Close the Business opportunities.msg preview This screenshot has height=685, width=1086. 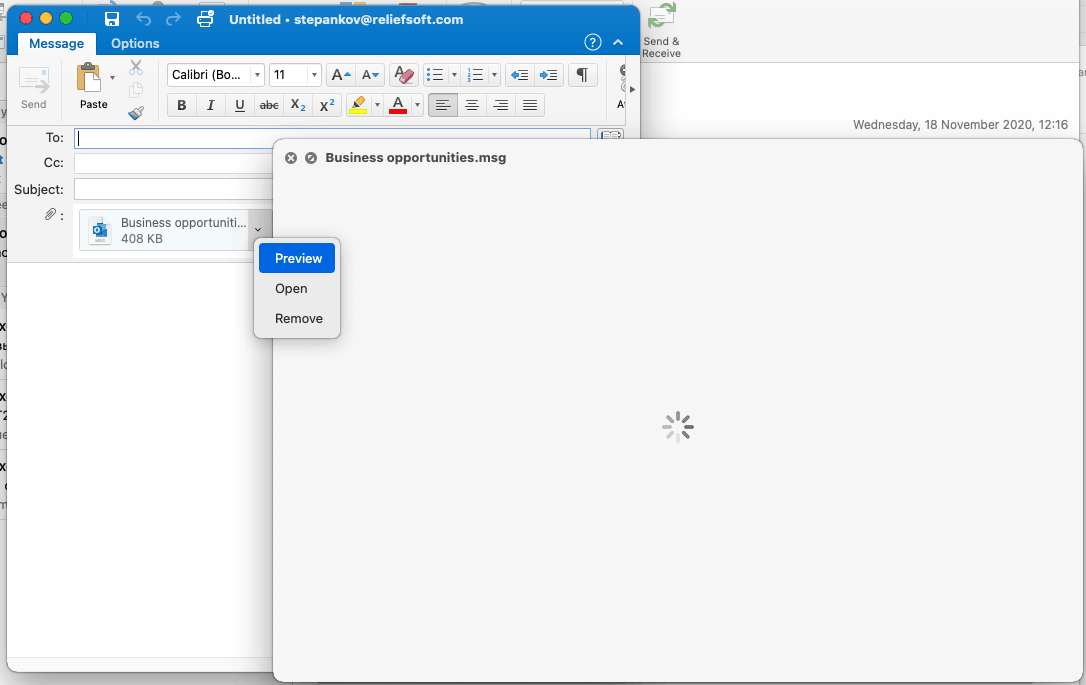(291, 158)
